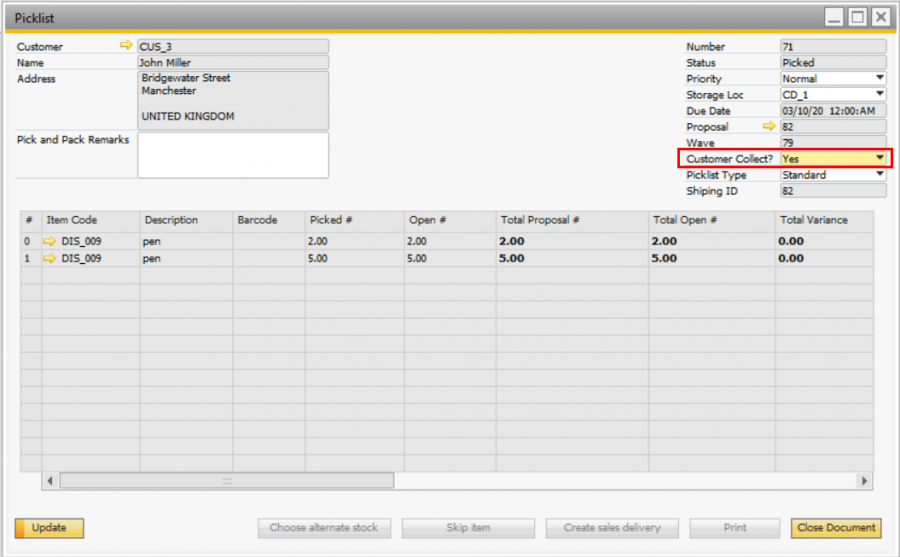Screen dimensions: 900x557
Task: Click the Print button
Action: 734,528
